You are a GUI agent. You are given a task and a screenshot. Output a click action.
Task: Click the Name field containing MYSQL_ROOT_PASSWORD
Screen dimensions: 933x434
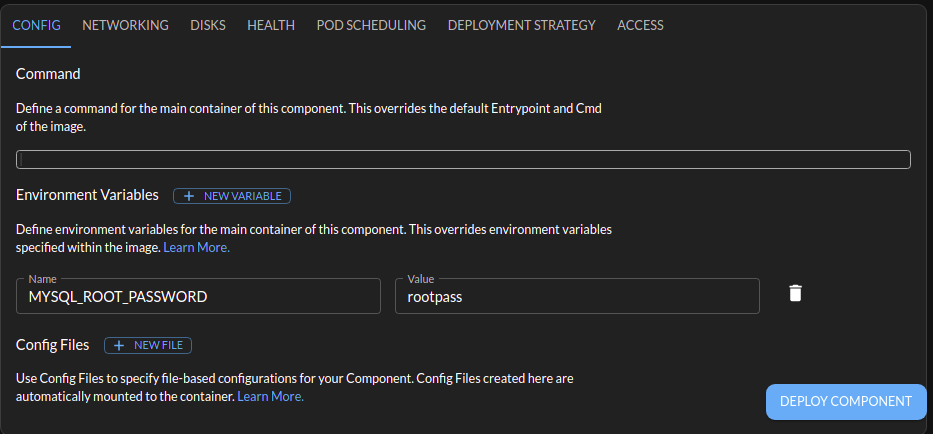point(198,296)
